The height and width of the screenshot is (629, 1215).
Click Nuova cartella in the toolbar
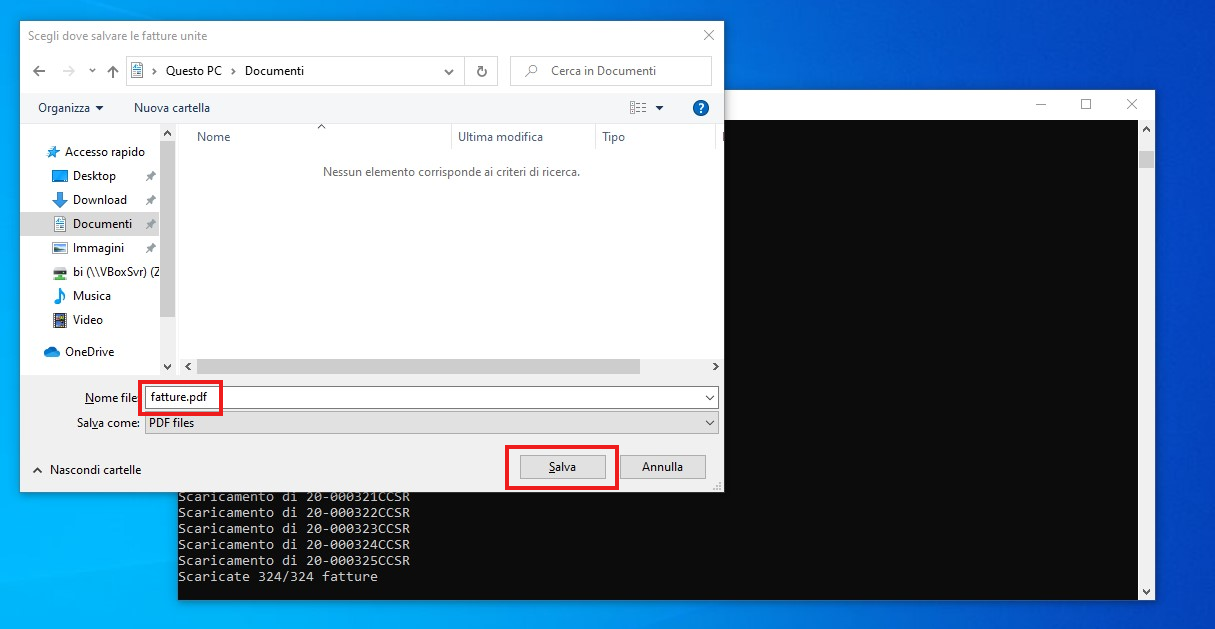pos(172,108)
